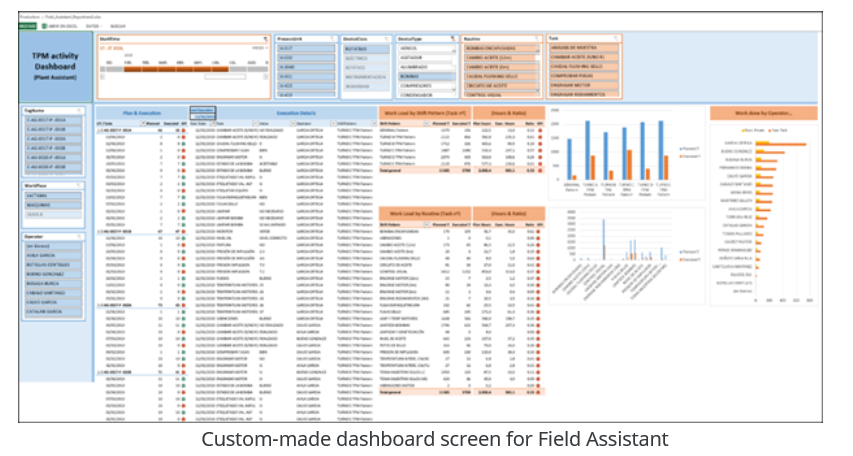Clear filter icon on Operator slicer
The height and width of the screenshot is (456, 853).
coord(79,237)
